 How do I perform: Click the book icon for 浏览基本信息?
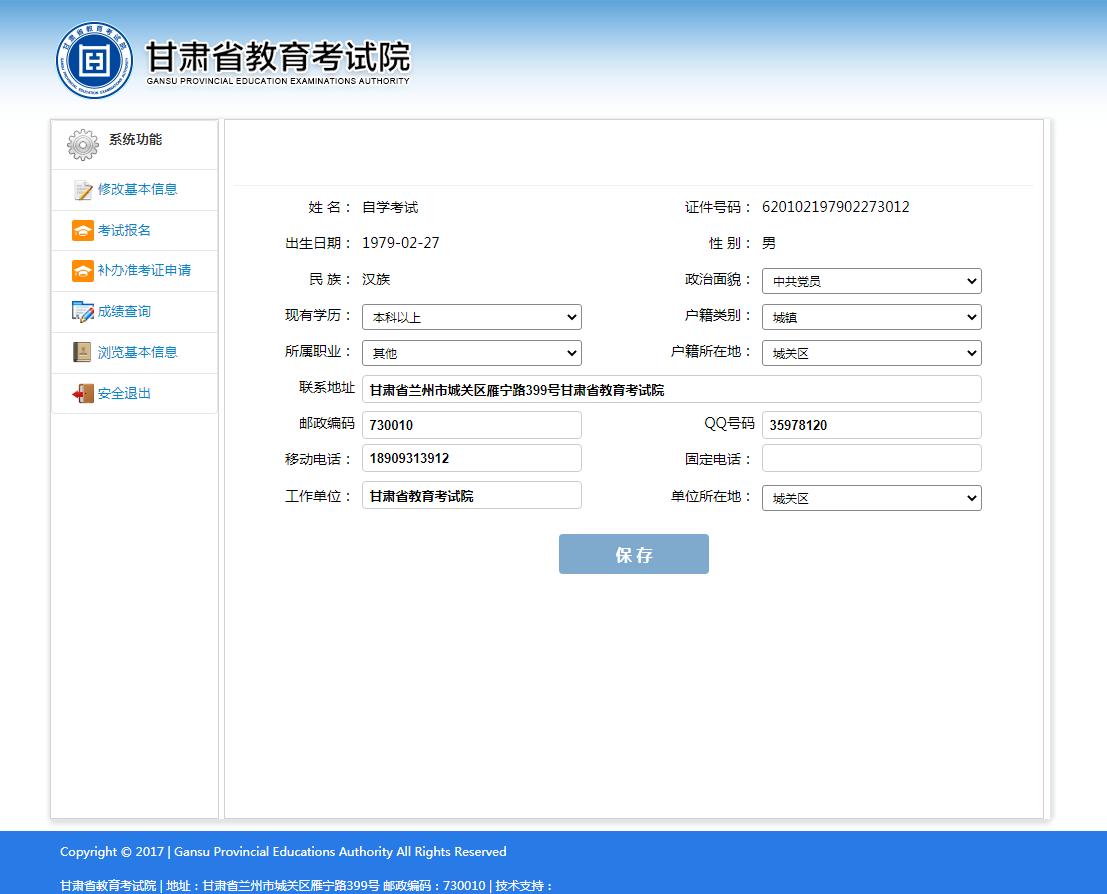pyautogui.click(x=83, y=353)
